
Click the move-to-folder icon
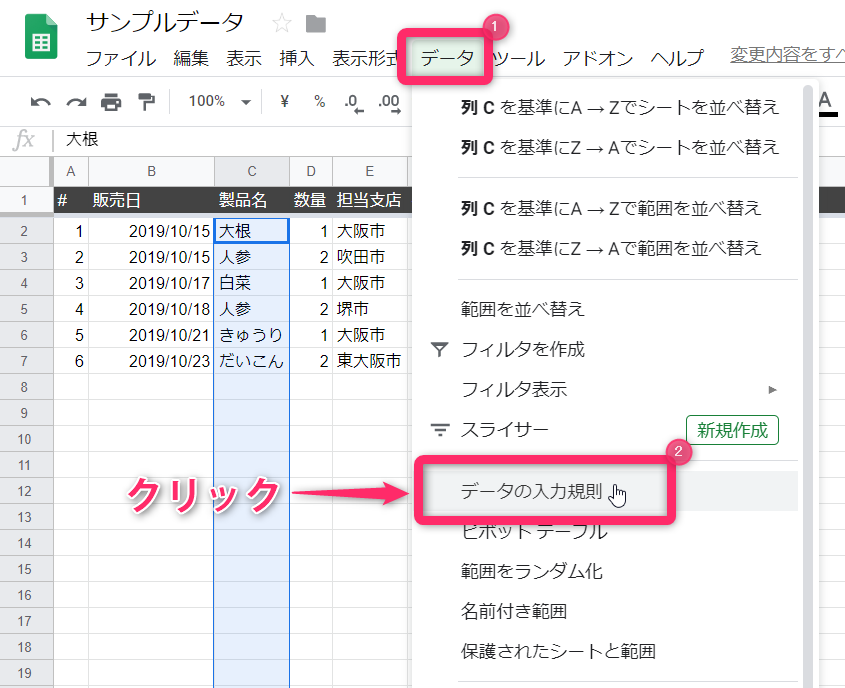pyautogui.click(x=316, y=24)
